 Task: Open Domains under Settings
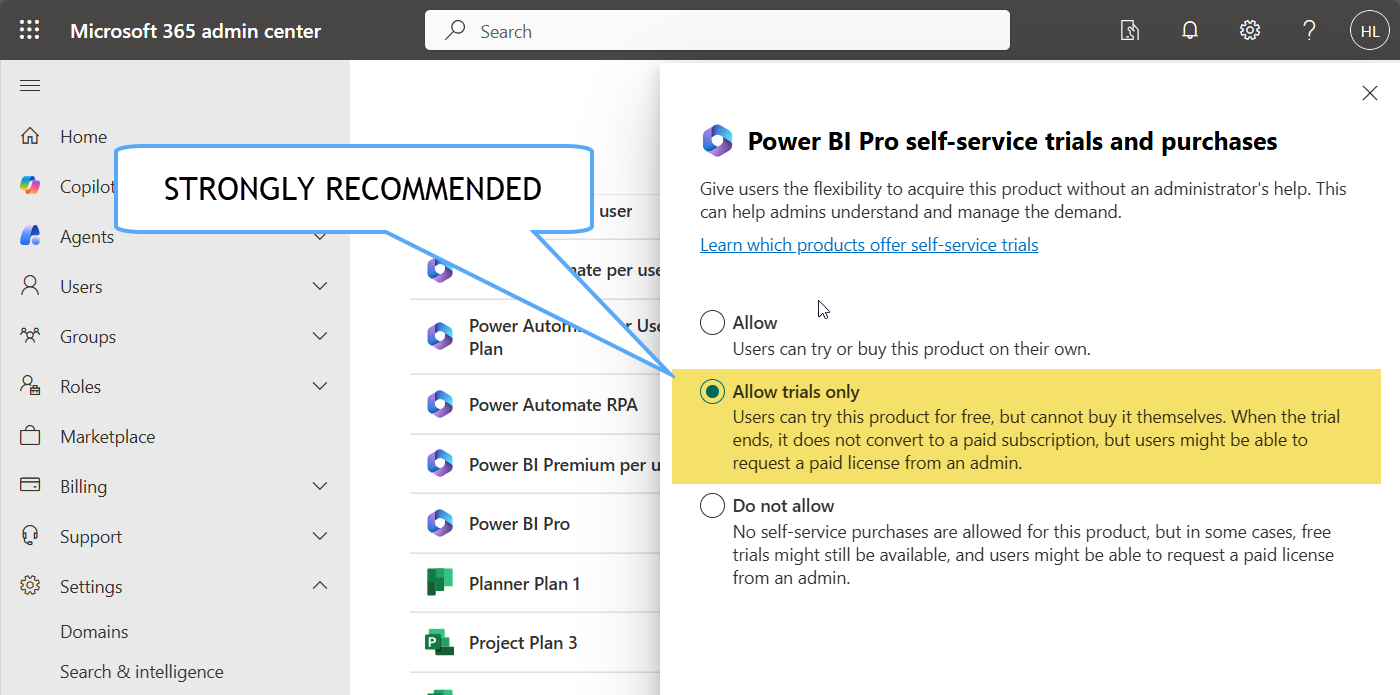pos(94,632)
